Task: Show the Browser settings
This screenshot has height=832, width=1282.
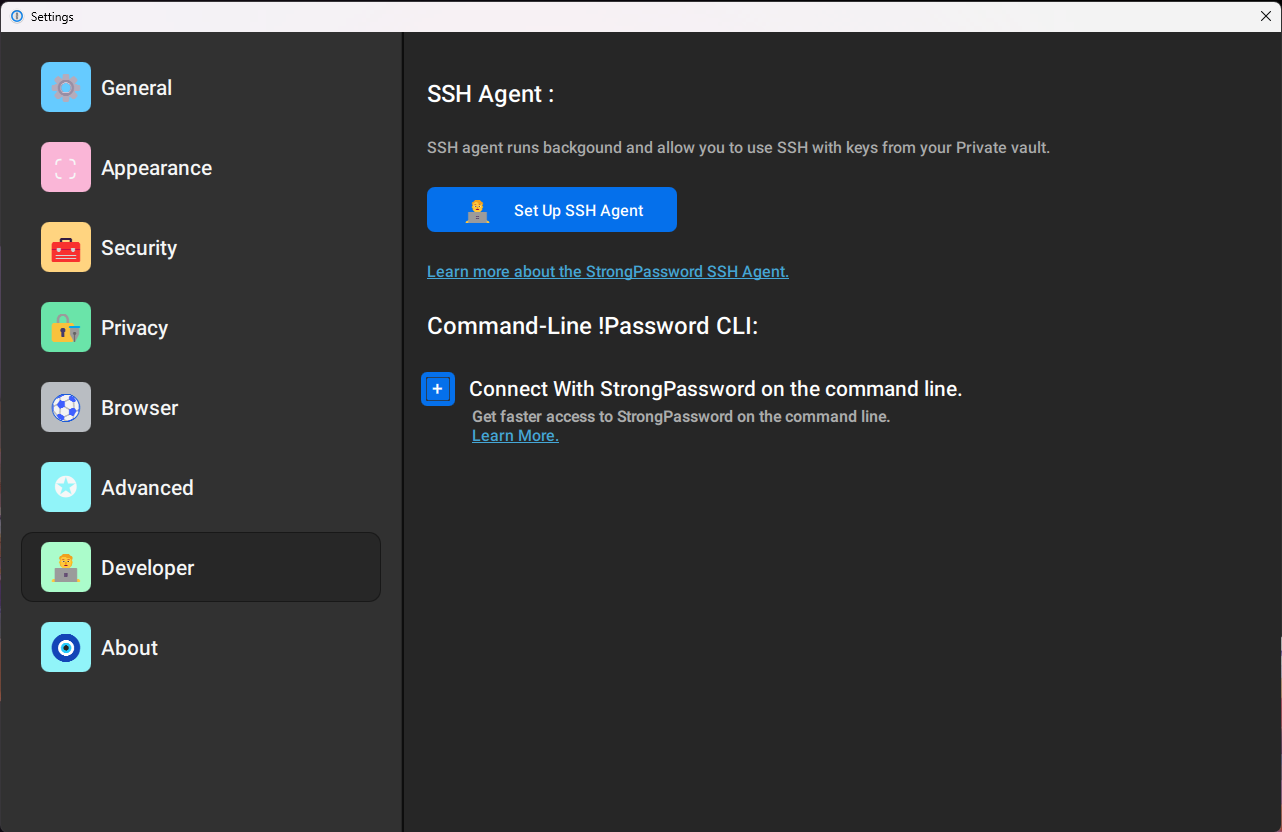Action: (x=139, y=408)
